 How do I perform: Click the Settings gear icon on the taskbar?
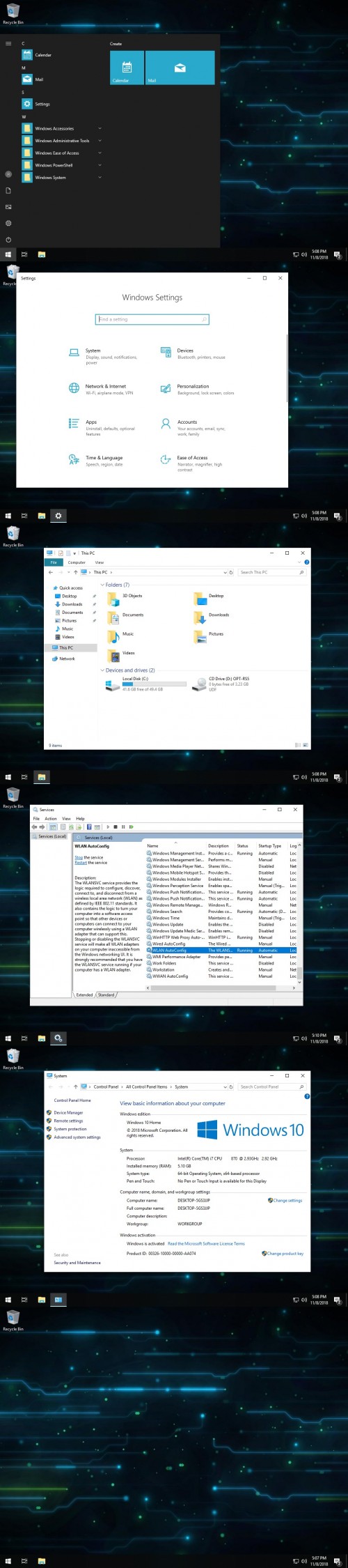point(58,516)
